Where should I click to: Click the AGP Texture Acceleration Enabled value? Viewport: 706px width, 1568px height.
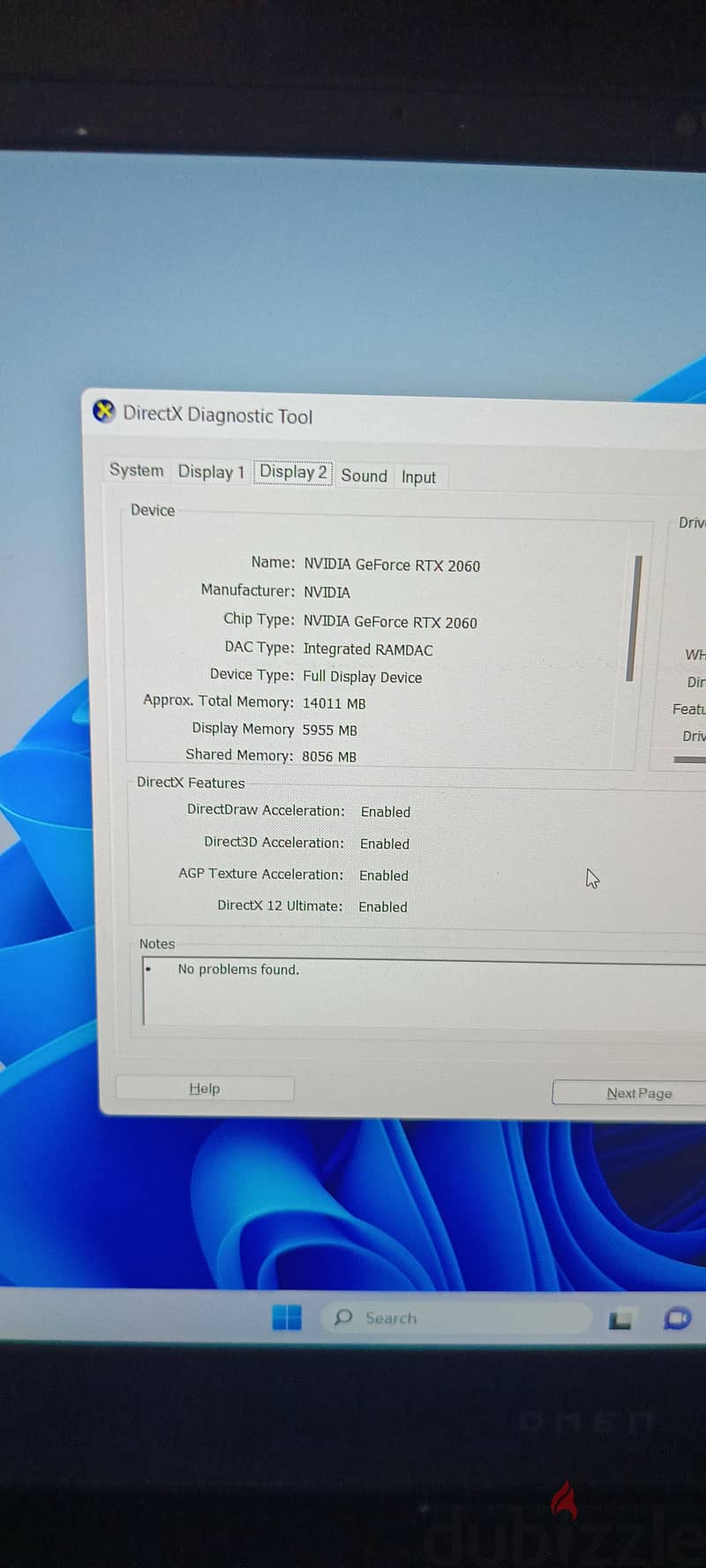pyautogui.click(x=384, y=875)
